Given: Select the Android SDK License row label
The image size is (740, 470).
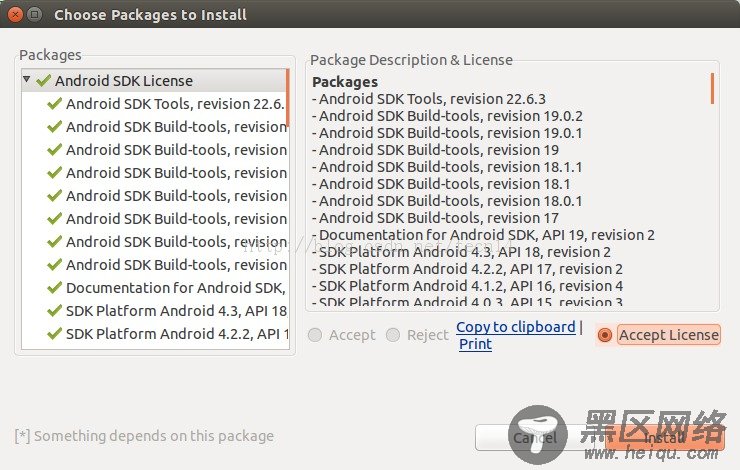Looking at the screenshot, I should tap(124, 81).
